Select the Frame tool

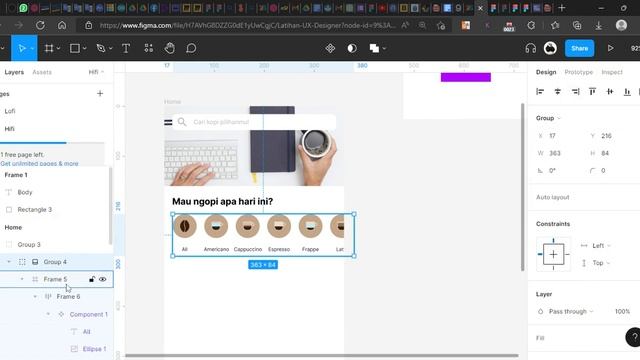pyautogui.click(x=49, y=49)
